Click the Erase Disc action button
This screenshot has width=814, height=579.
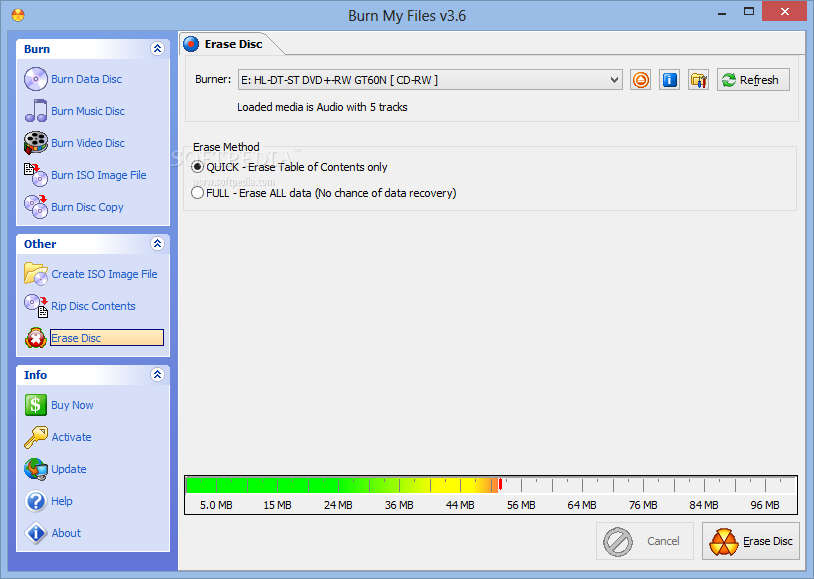[751, 541]
